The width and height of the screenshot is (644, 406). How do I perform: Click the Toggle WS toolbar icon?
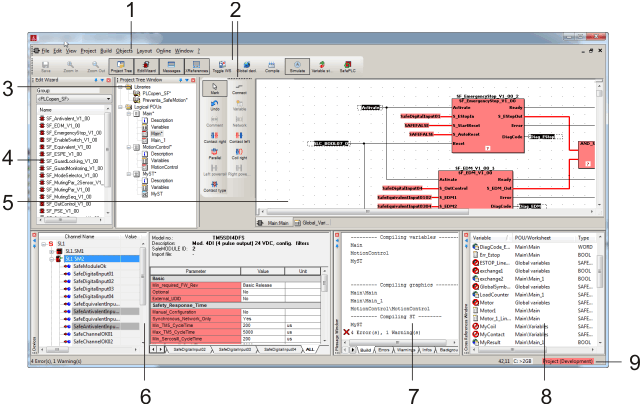coord(222,67)
